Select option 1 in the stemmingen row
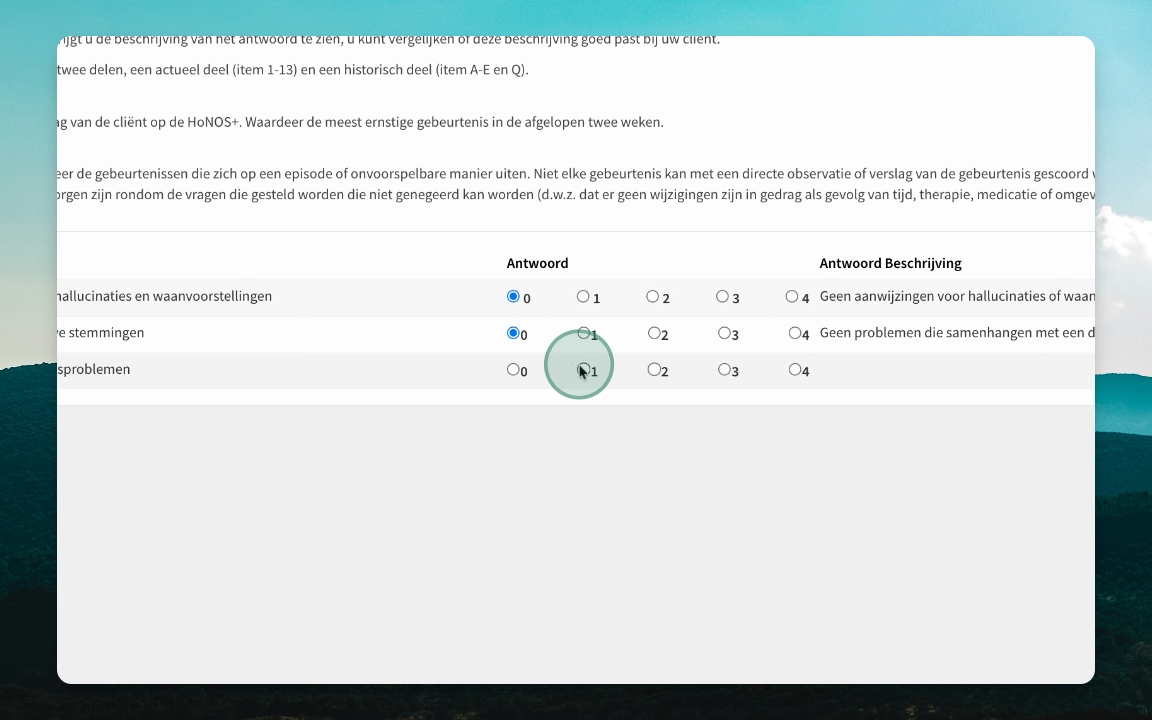 (583, 333)
